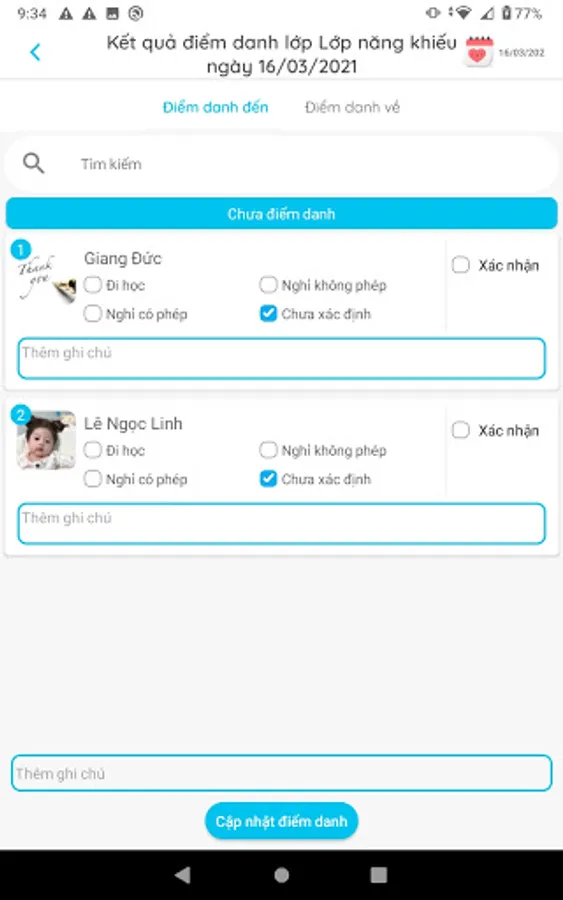The height and width of the screenshot is (900, 563).
Task: Tap the back arrow icon
Action: 36,52
